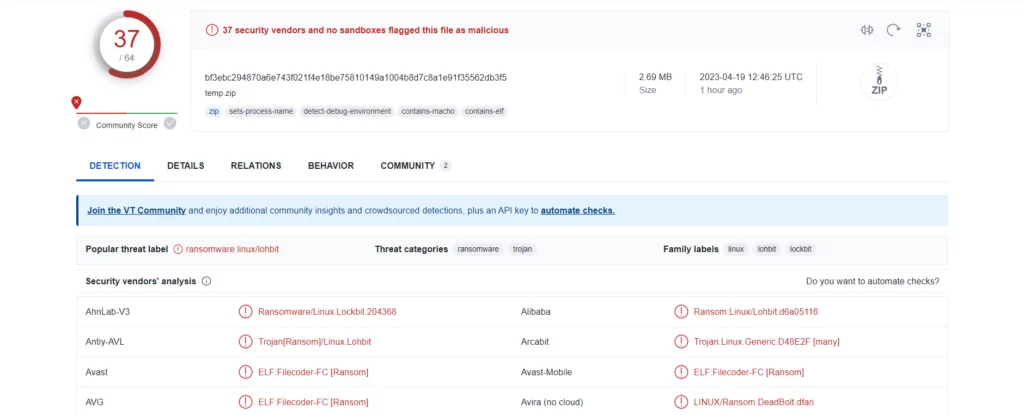Click the warning icon in the AVG row

click(x=246, y=402)
